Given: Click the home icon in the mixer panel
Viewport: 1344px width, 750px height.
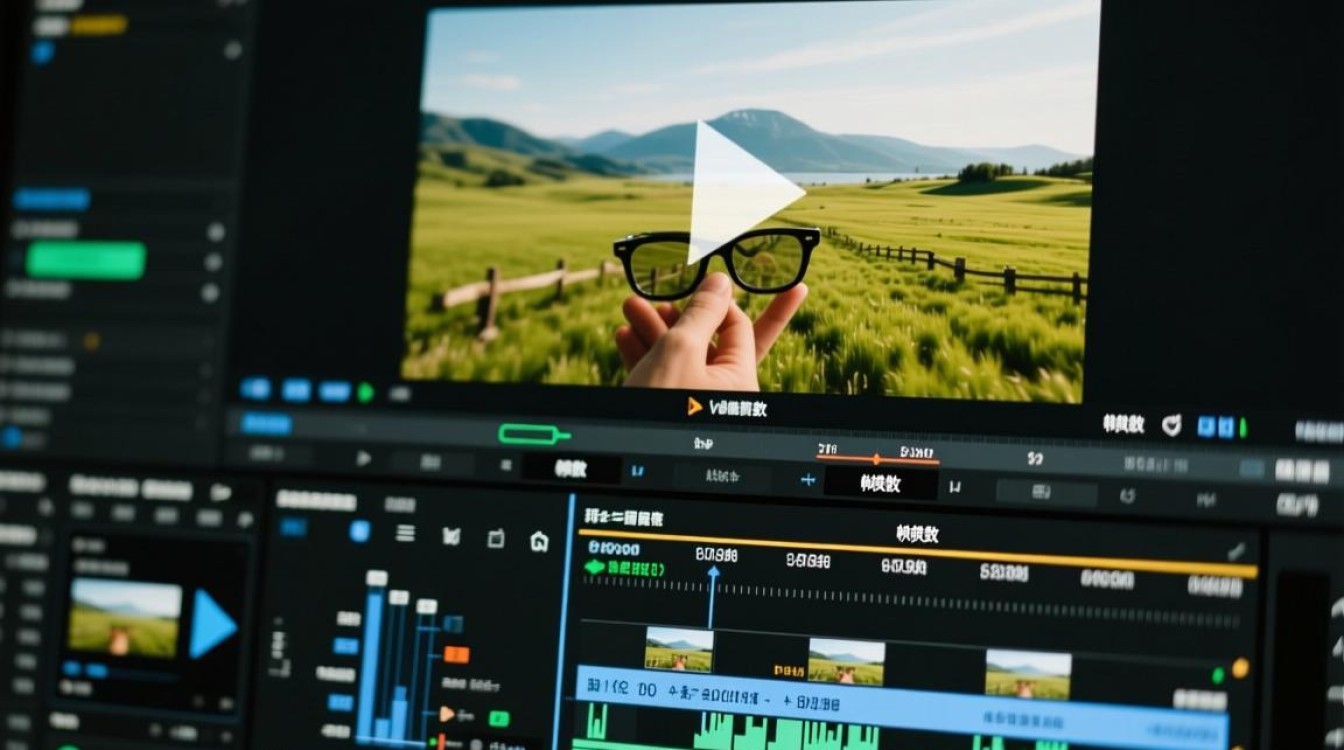Looking at the screenshot, I should (x=540, y=542).
